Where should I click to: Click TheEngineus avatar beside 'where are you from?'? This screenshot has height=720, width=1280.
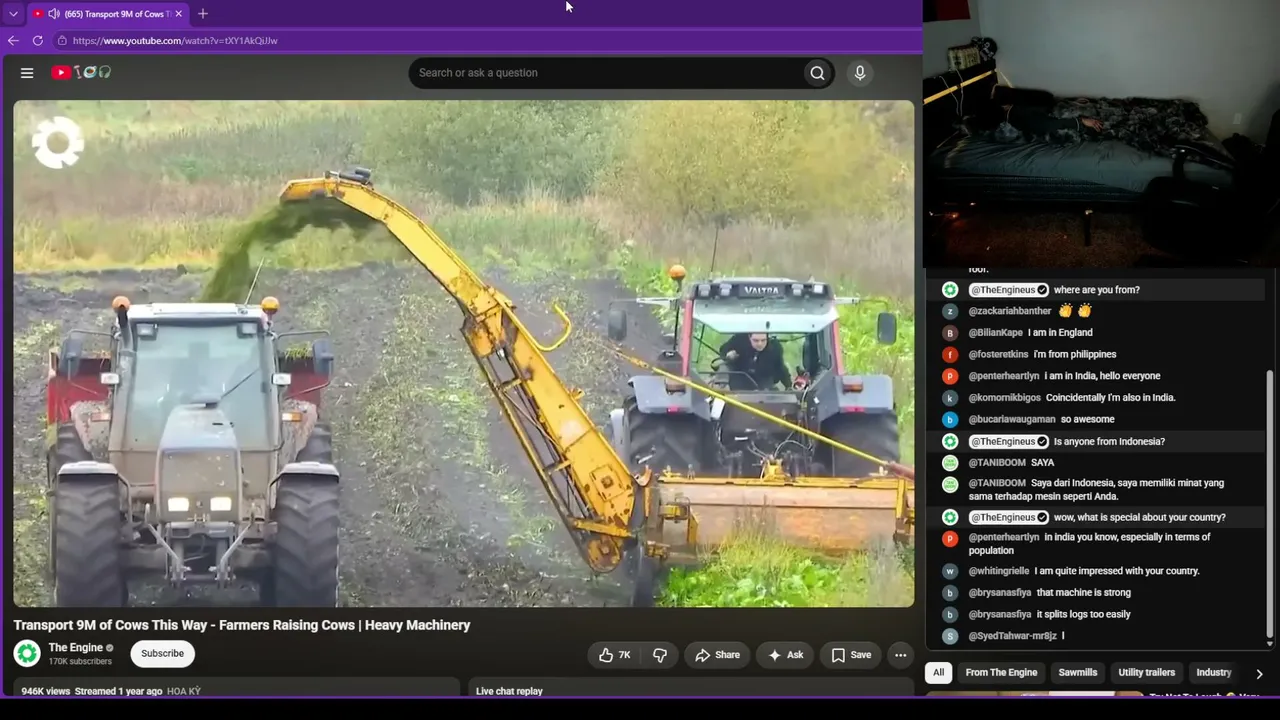click(950, 290)
